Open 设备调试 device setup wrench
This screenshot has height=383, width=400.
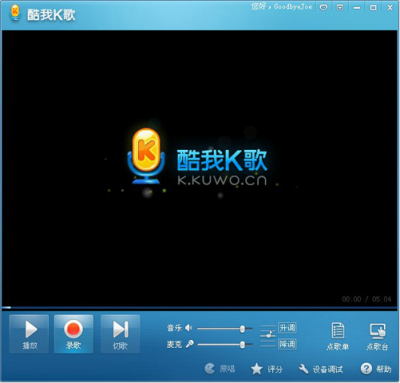point(320,369)
